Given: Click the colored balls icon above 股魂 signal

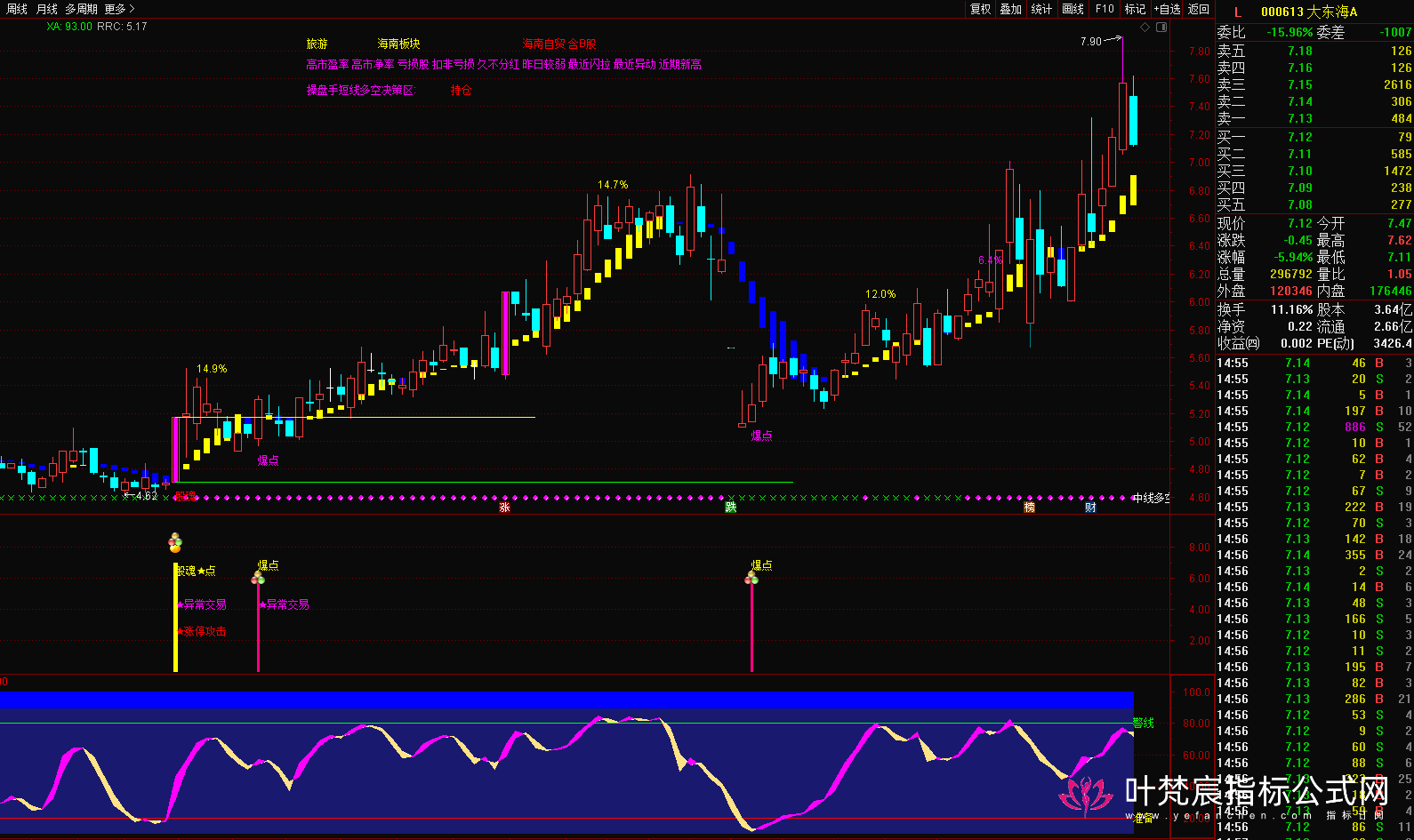Looking at the screenshot, I should click(x=175, y=542).
